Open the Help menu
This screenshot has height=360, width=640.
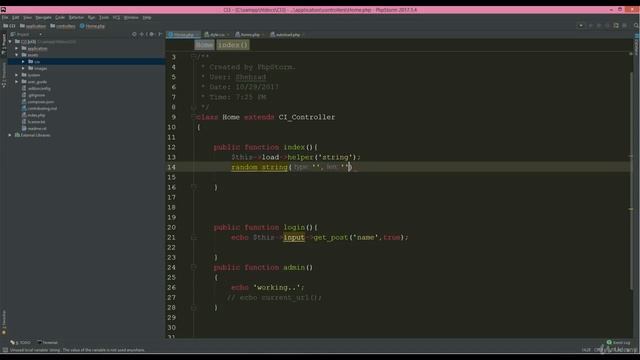coord(147,18)
